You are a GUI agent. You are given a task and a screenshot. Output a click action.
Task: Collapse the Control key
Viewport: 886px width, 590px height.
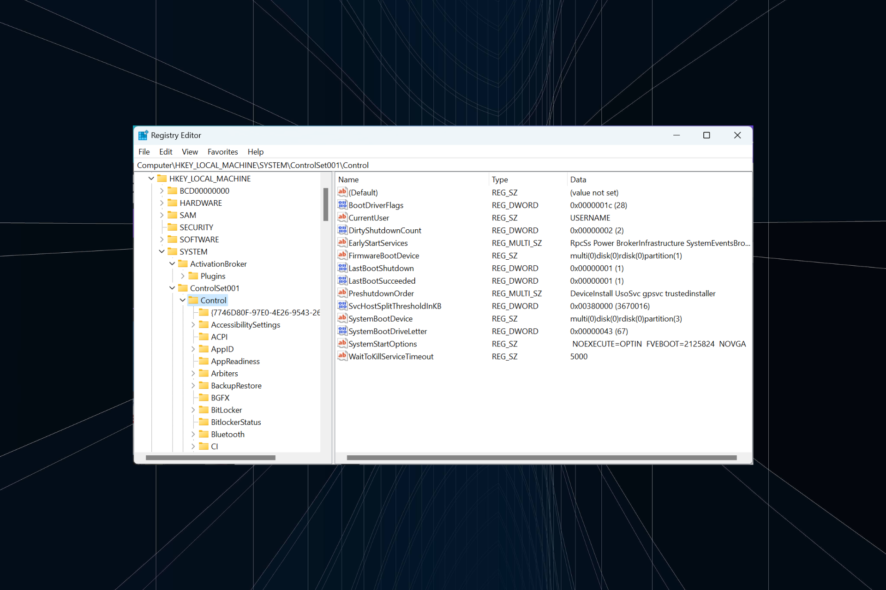pos(183,300)
